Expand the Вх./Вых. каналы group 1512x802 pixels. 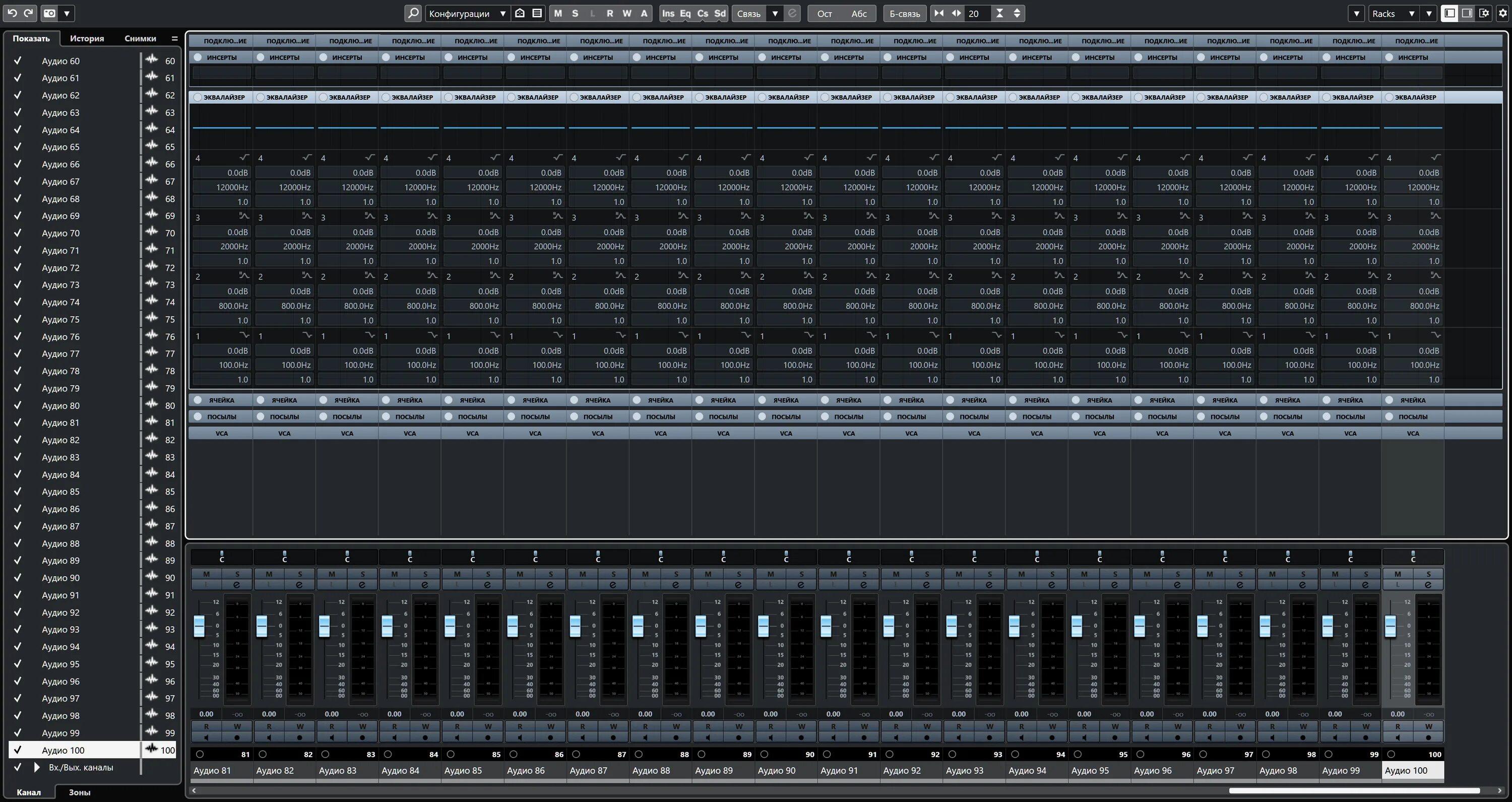(x=37, y=767)
